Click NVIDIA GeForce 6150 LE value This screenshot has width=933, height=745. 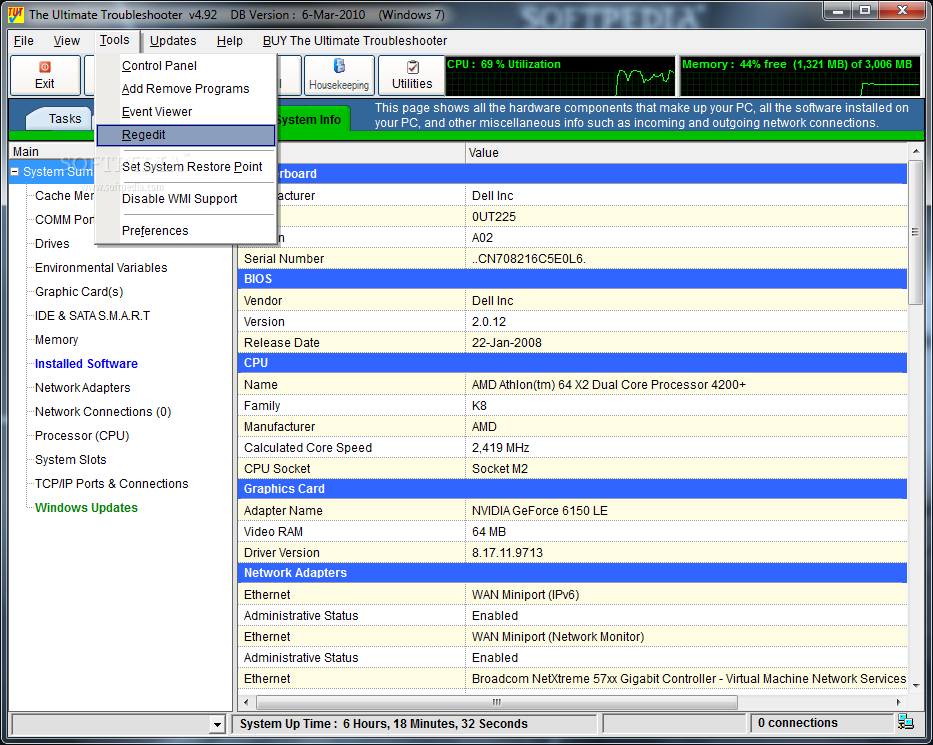[540, 511]
